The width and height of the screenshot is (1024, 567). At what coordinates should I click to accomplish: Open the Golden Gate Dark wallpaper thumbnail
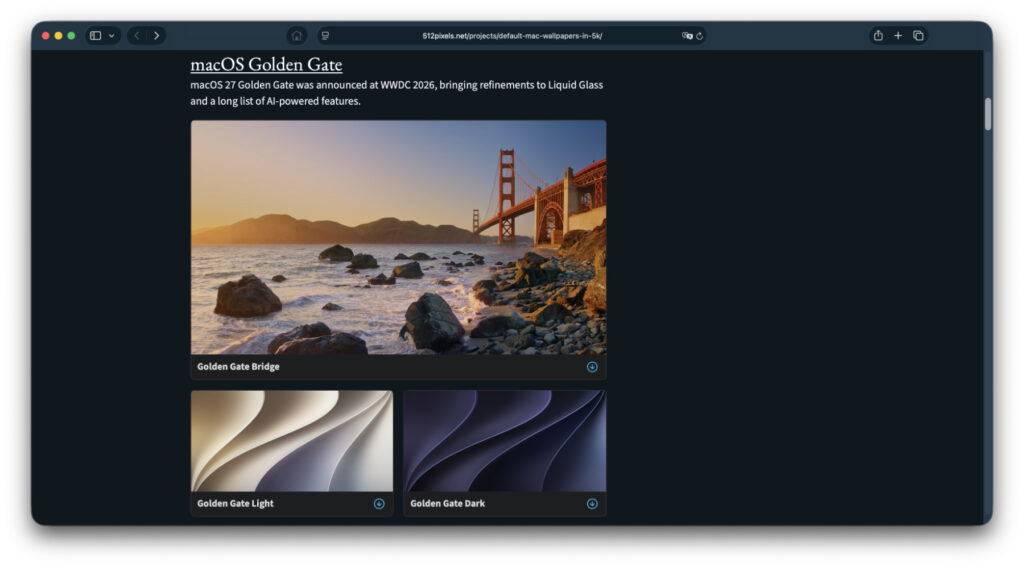(505, 441)
